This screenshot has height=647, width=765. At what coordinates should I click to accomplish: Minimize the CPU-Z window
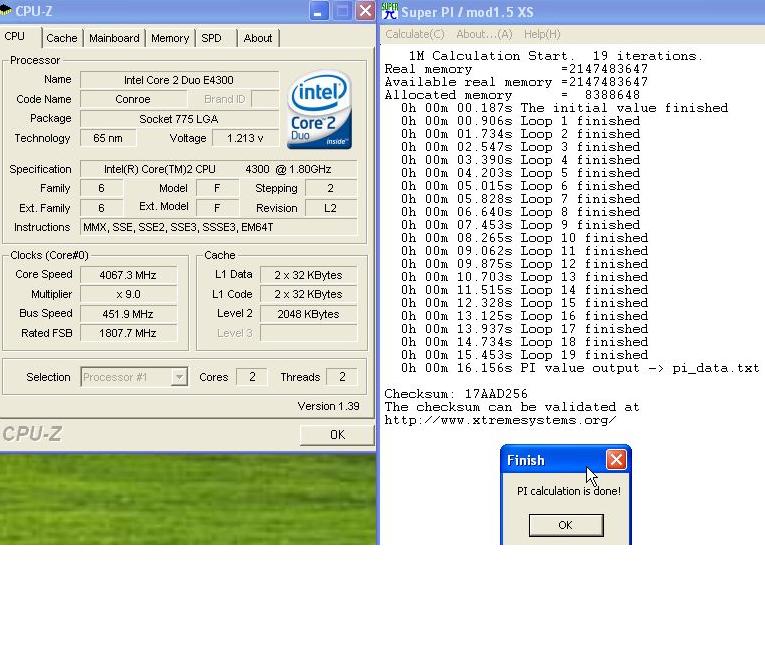pyautogui.click(x=318, y=11)
